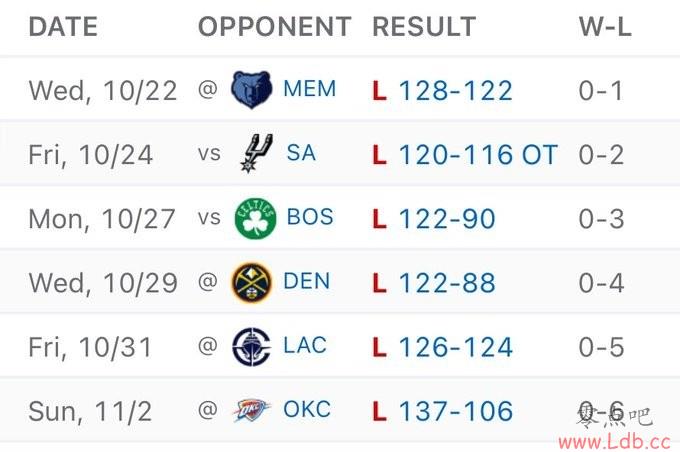View the 120-116 OT game result
The height and width of the screenshot is (452, 680).
point(477,155)
